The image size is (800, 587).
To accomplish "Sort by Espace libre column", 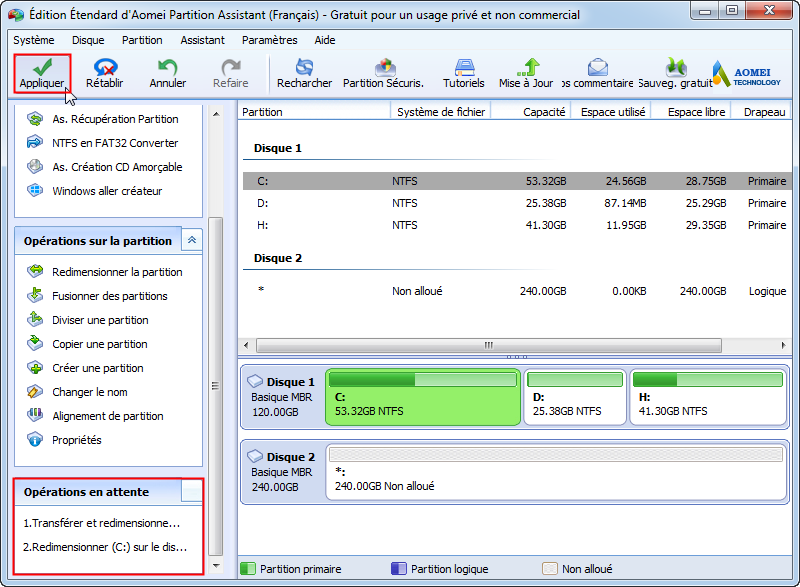I will [x=691, y=112].
